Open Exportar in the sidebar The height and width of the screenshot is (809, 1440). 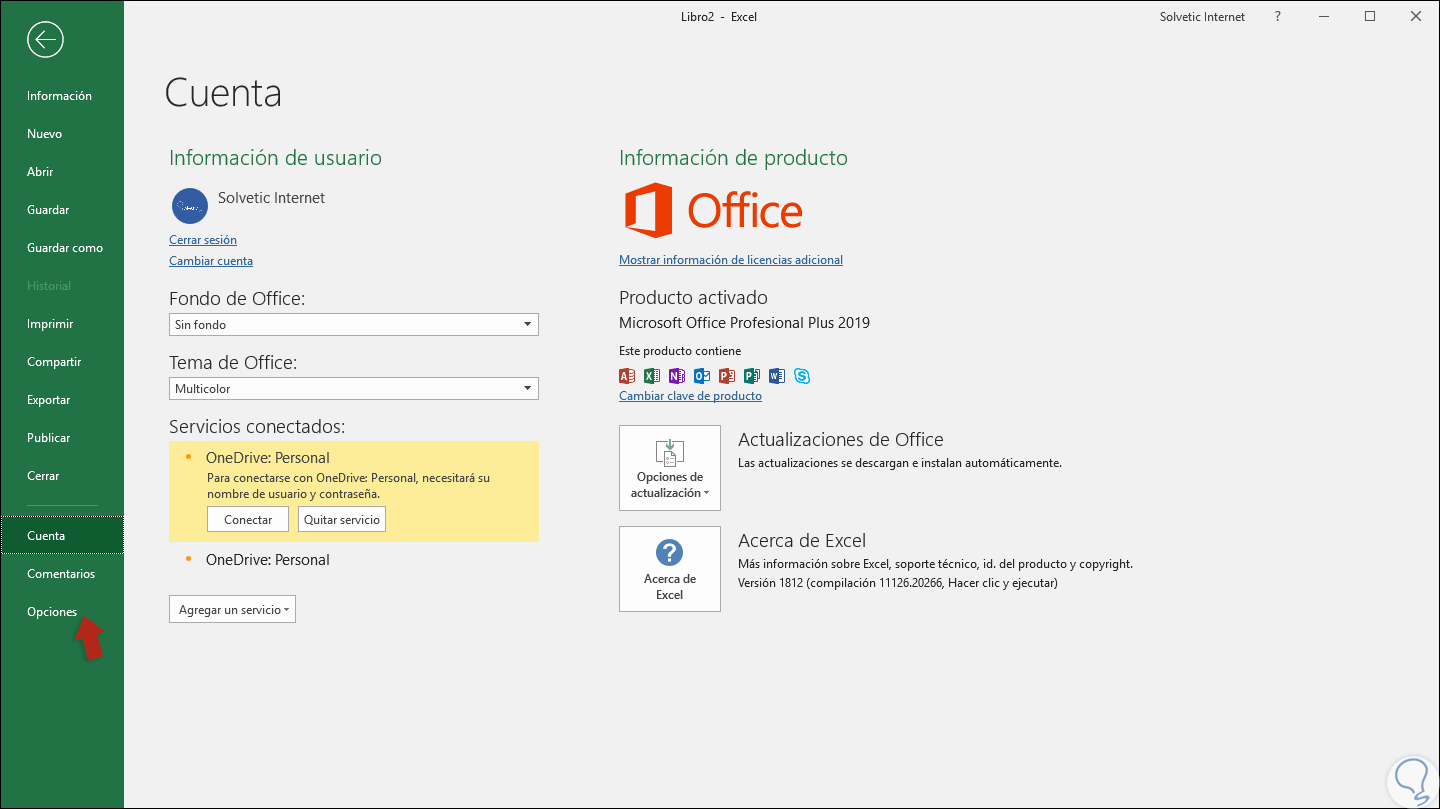pos(62,400)
